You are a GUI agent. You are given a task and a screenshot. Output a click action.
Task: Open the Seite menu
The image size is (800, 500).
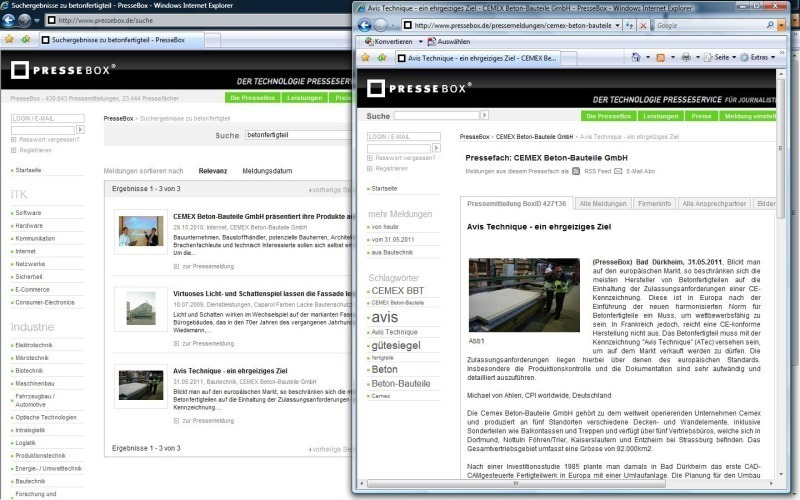click(x=720, y=57)
